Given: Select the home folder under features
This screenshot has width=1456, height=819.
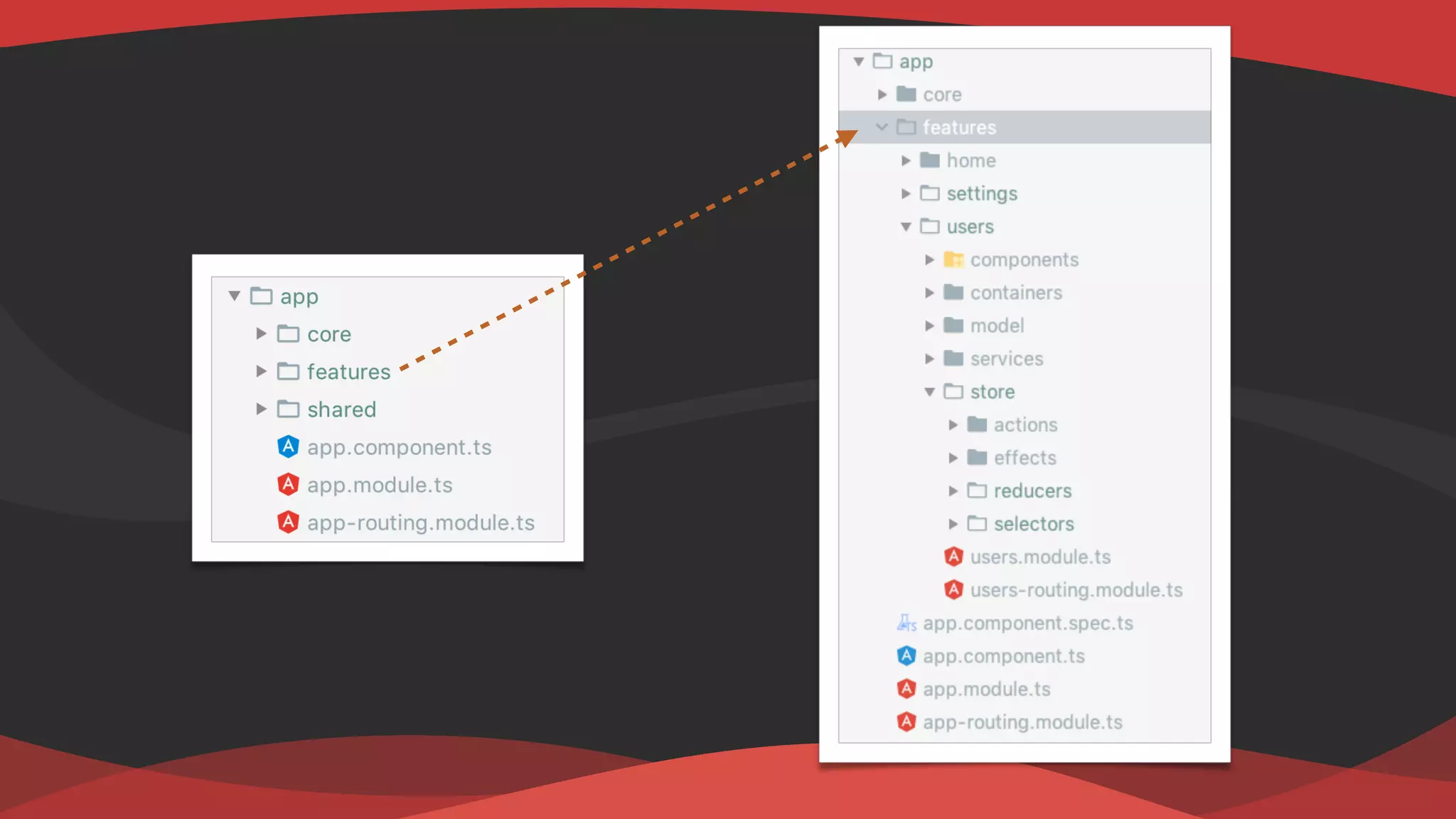Looking at the screenshot, I should coord(970,161).
